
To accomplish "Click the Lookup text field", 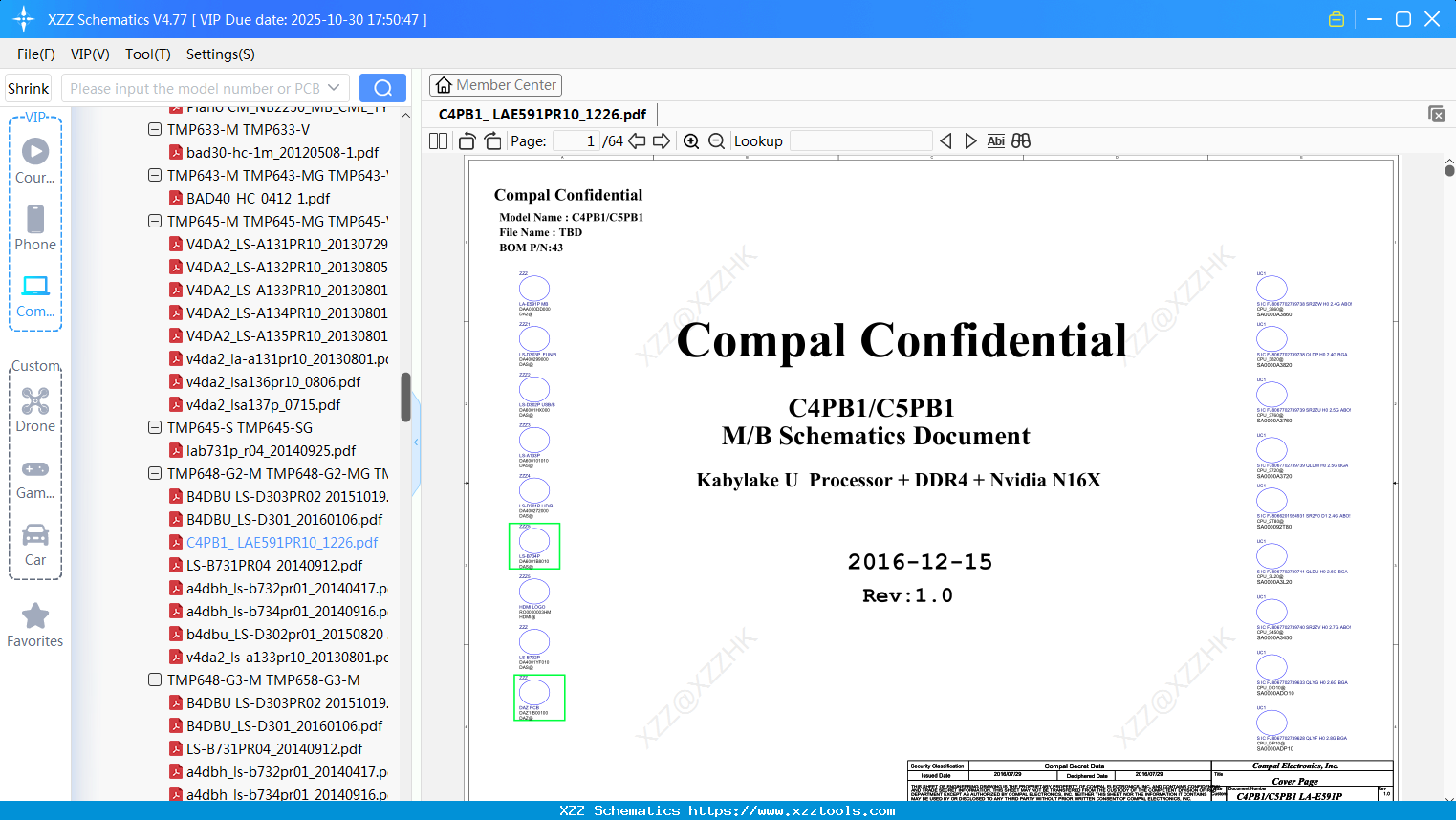I will pyautogui.click(x=860, y=141).
